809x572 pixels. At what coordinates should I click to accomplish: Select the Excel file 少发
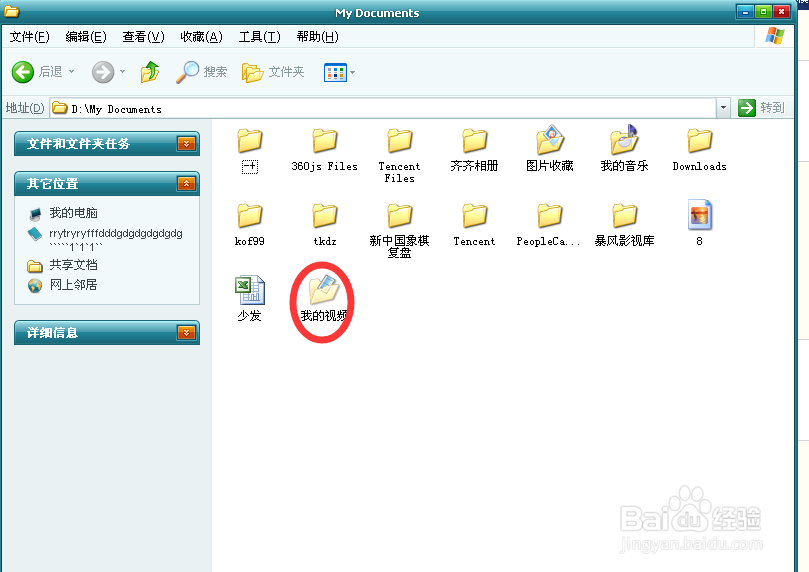[x=250, y=299]
